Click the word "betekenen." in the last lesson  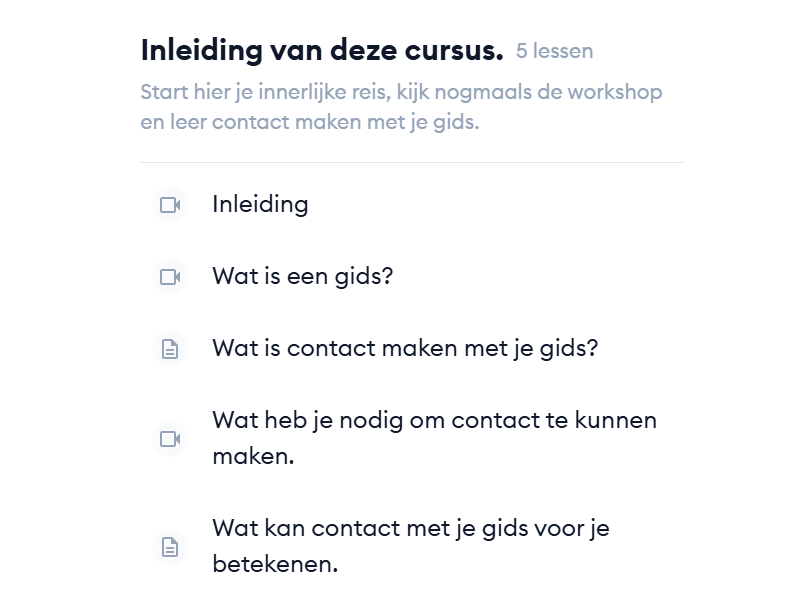pyautogui.click(x=275, y=564)
